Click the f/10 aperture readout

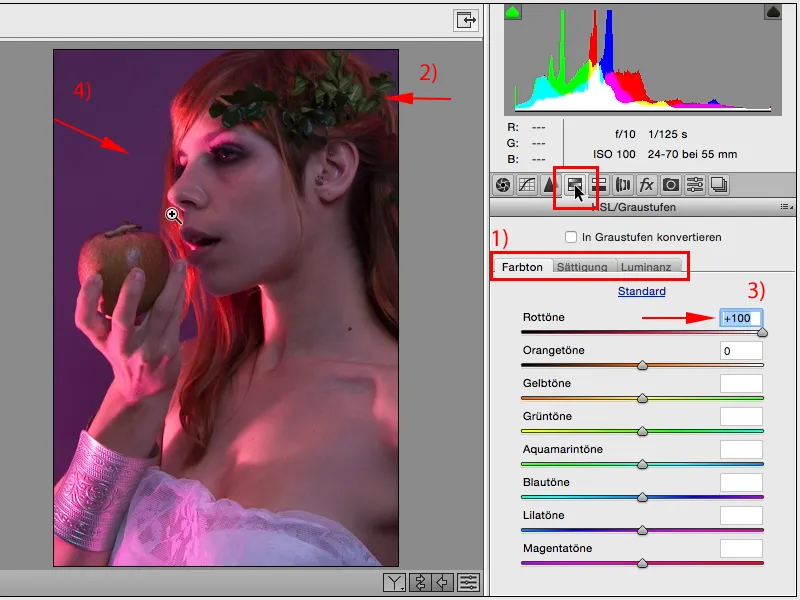625,134
